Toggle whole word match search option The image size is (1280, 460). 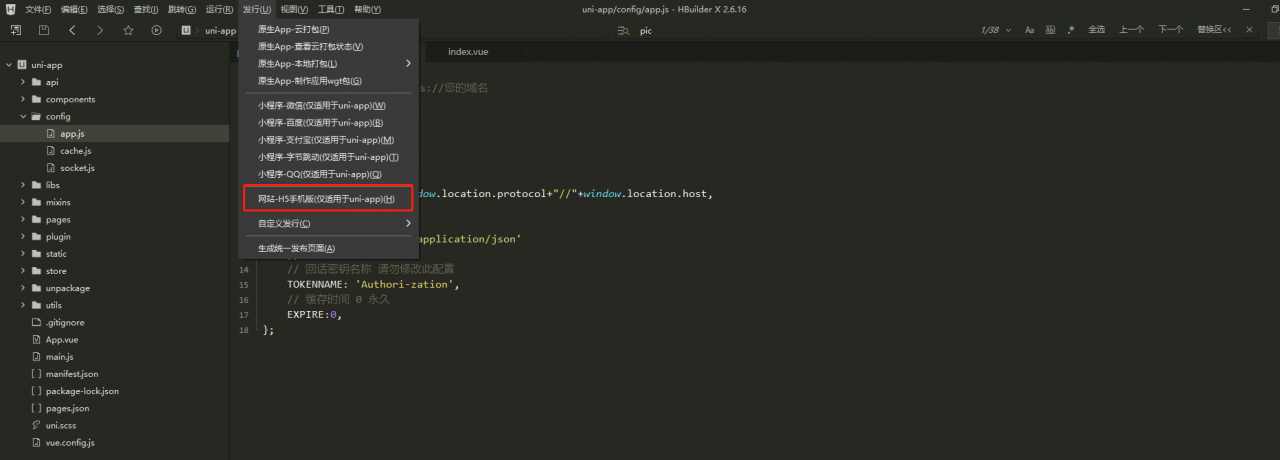click(1050, 30)
